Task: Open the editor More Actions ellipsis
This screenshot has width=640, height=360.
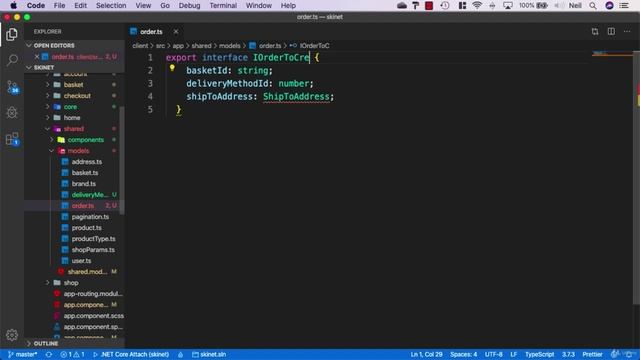Action: [627, 31]
